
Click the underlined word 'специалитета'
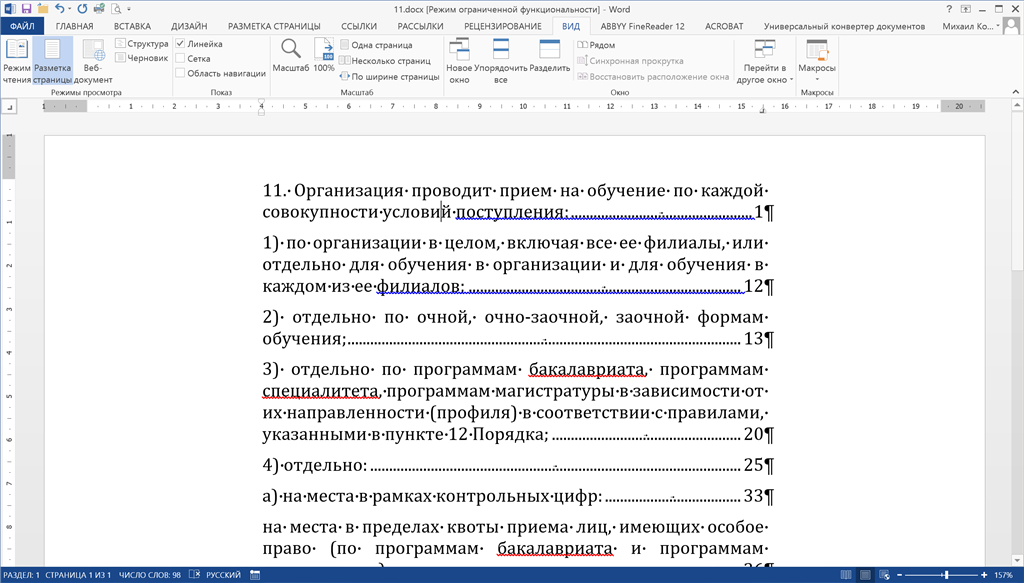321,391
